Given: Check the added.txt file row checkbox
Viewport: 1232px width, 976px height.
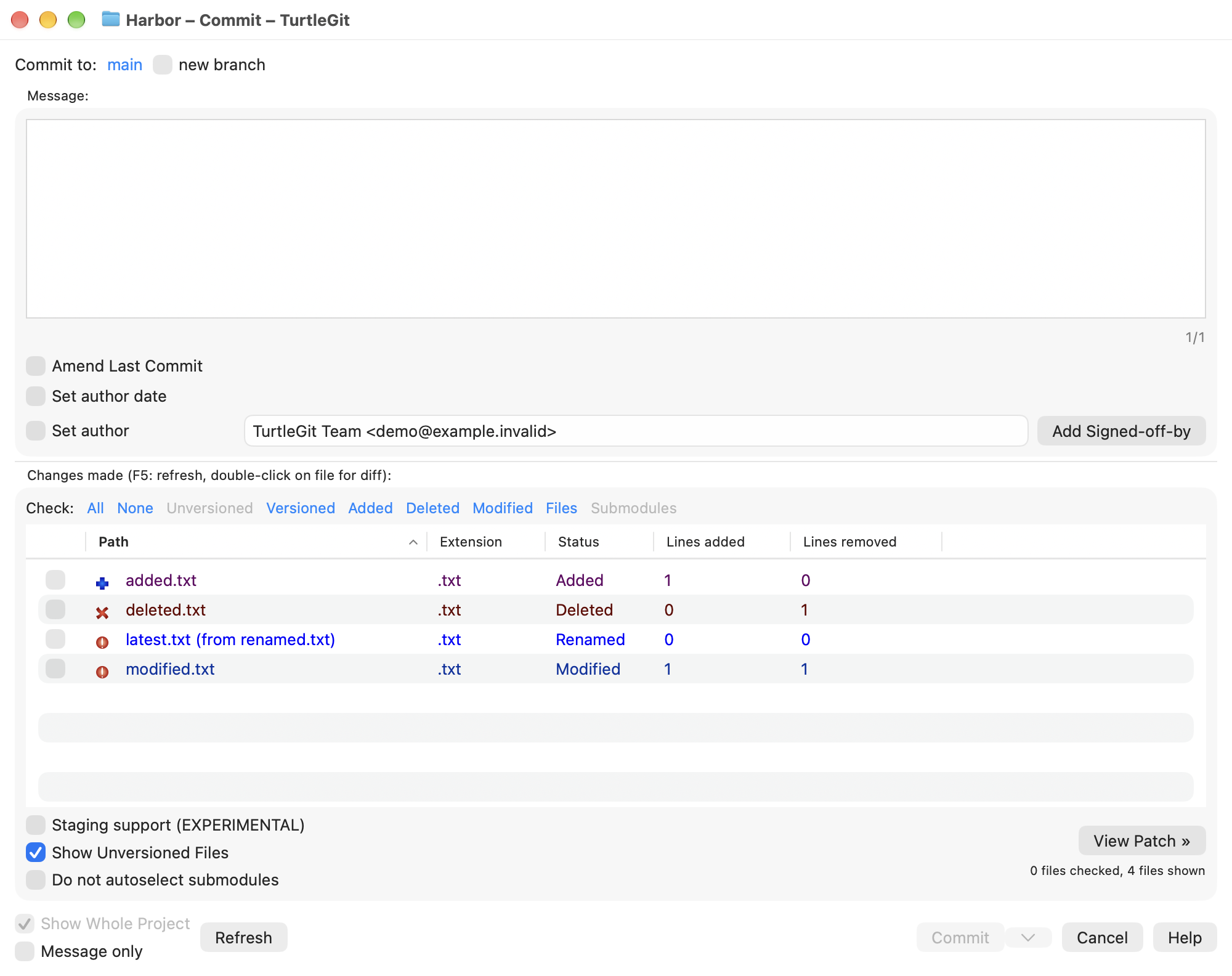Looking at the screenshot, I should [55, 580].
